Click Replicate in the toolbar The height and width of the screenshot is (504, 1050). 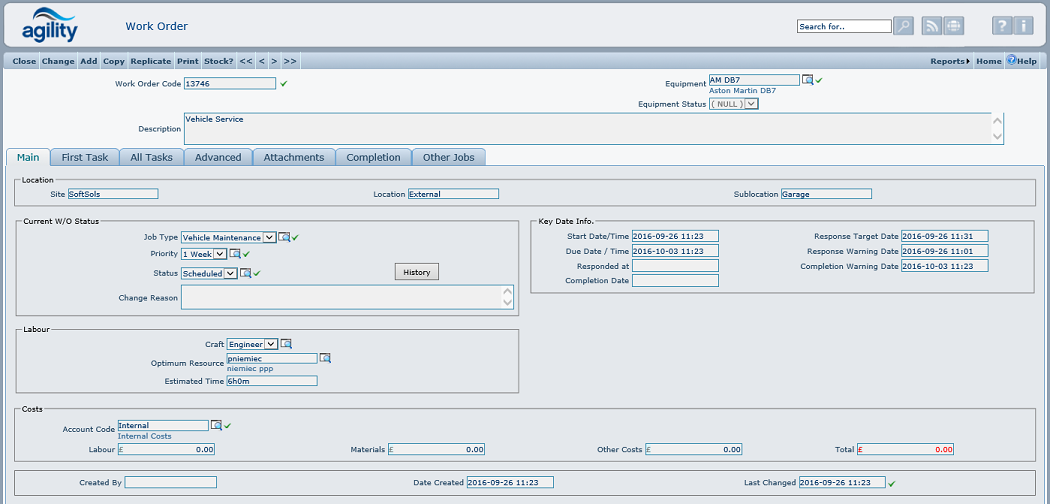pyautogui.click(x=150, y=61)
